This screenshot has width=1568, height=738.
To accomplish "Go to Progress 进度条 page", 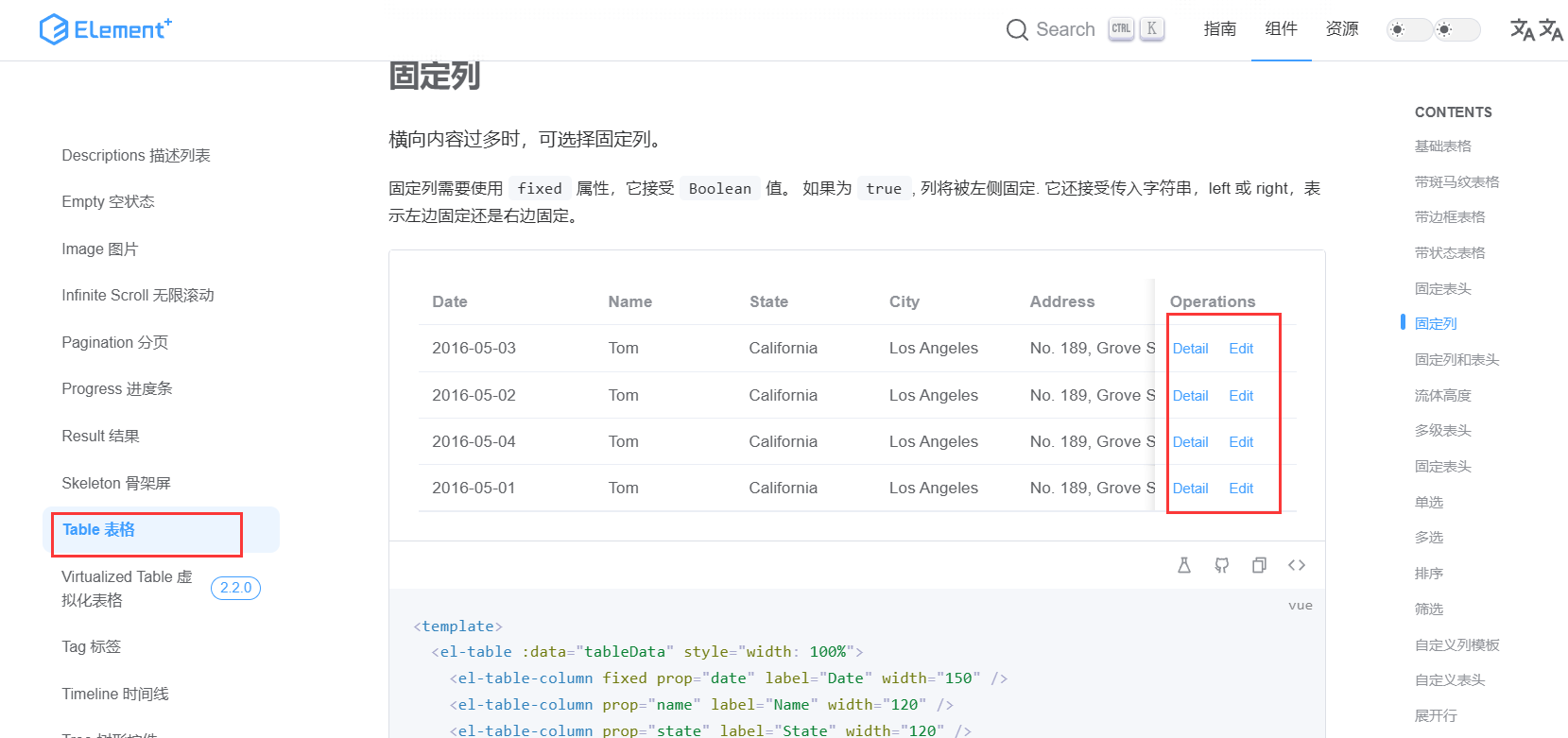I will [x=117, y=388].
